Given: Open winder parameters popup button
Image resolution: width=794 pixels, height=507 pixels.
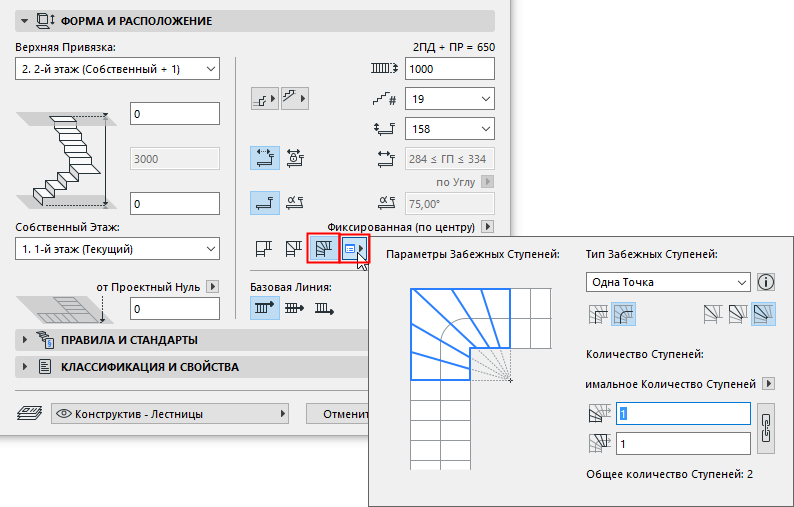Looking at the screenshot, I should (x=354, y=248).
